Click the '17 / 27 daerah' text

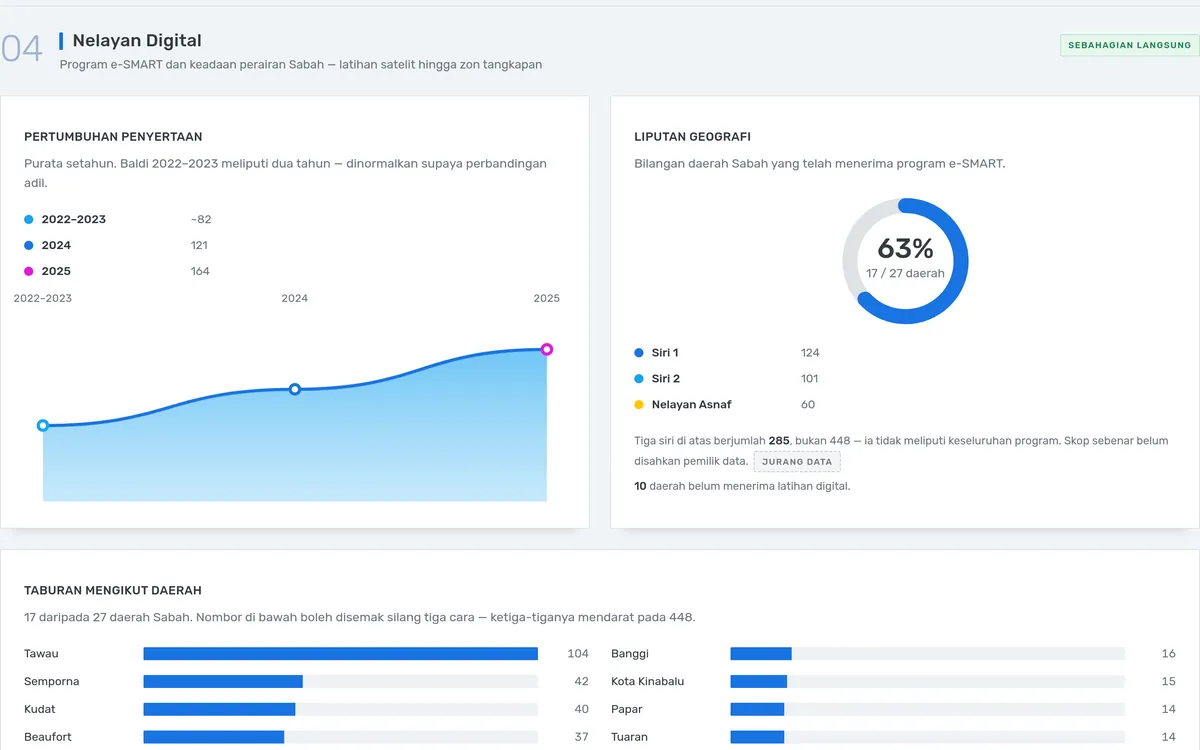coord(905,273)
